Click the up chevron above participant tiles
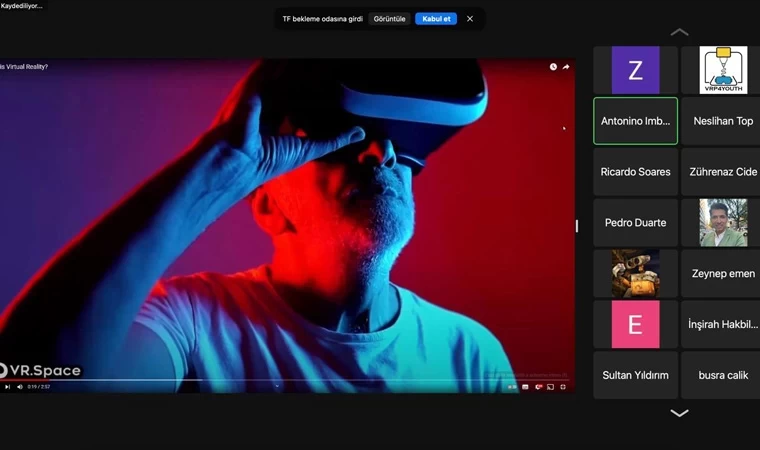The width and height of the screenshot is (760, 450). coord(679,32)
